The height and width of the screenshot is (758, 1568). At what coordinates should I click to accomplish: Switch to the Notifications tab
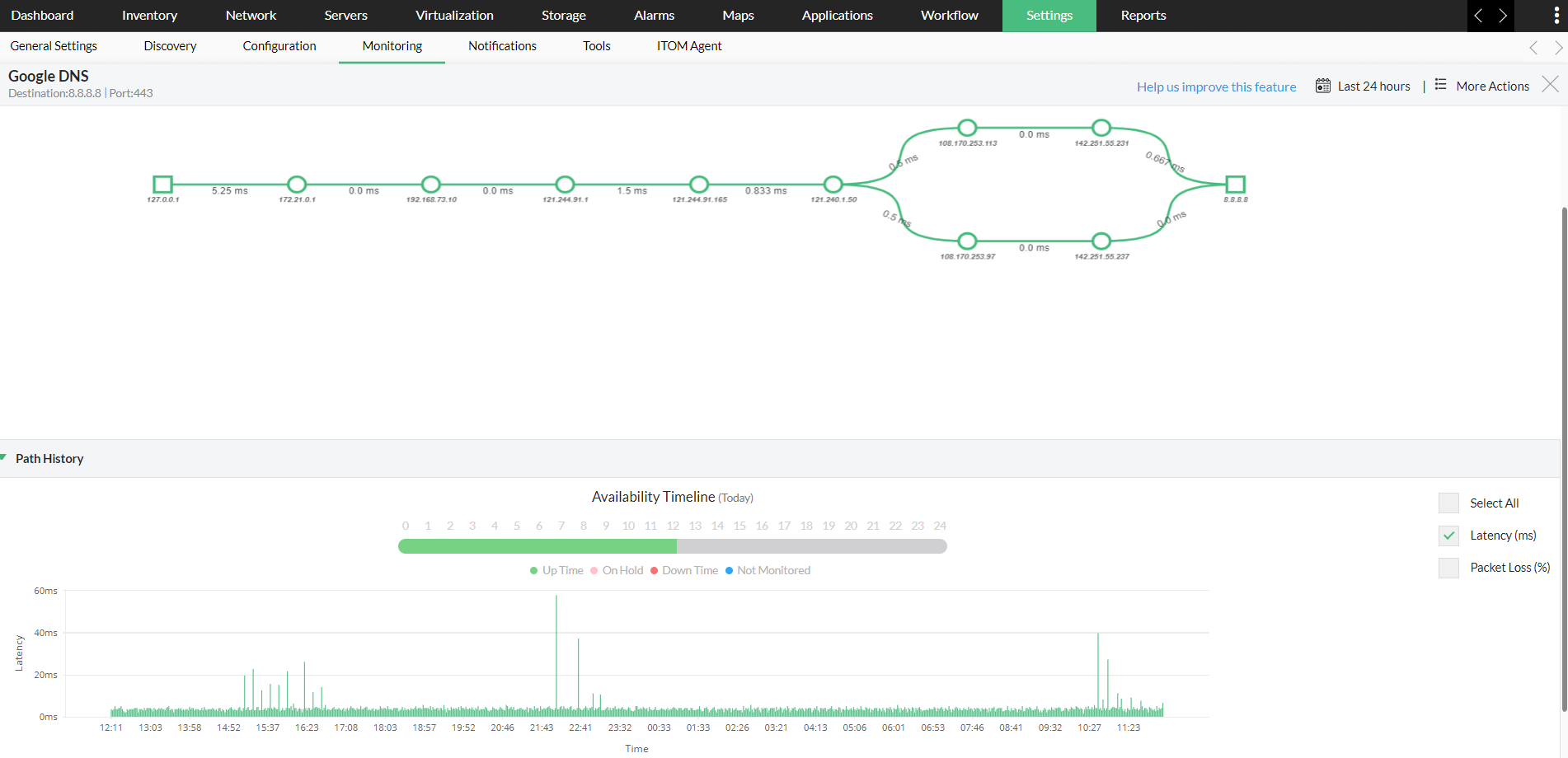[501, 45]
